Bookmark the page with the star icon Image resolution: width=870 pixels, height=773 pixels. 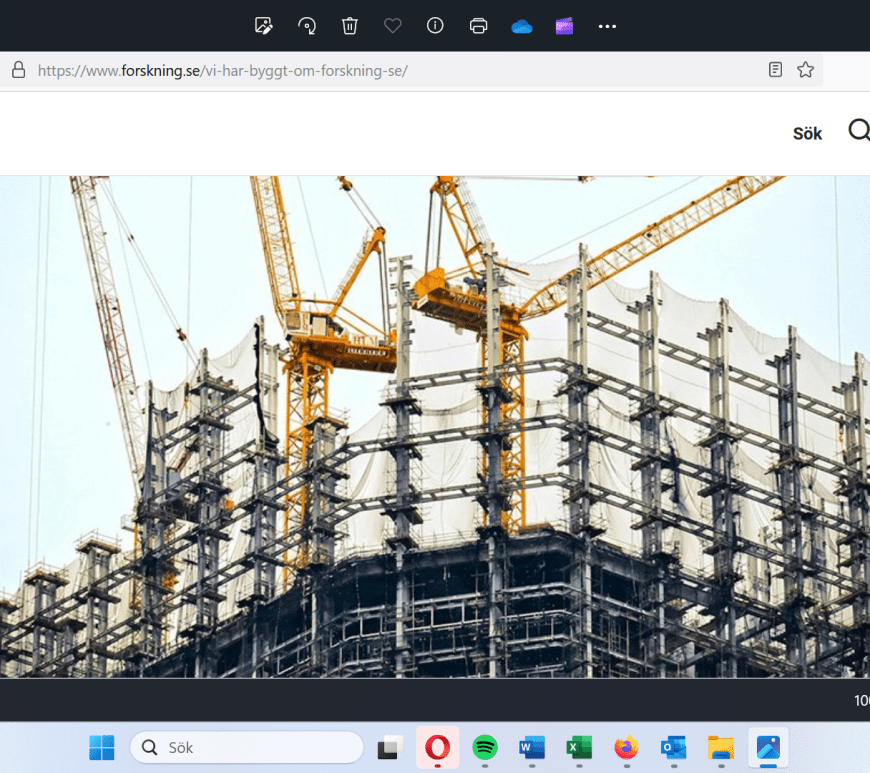pos(805,70)
